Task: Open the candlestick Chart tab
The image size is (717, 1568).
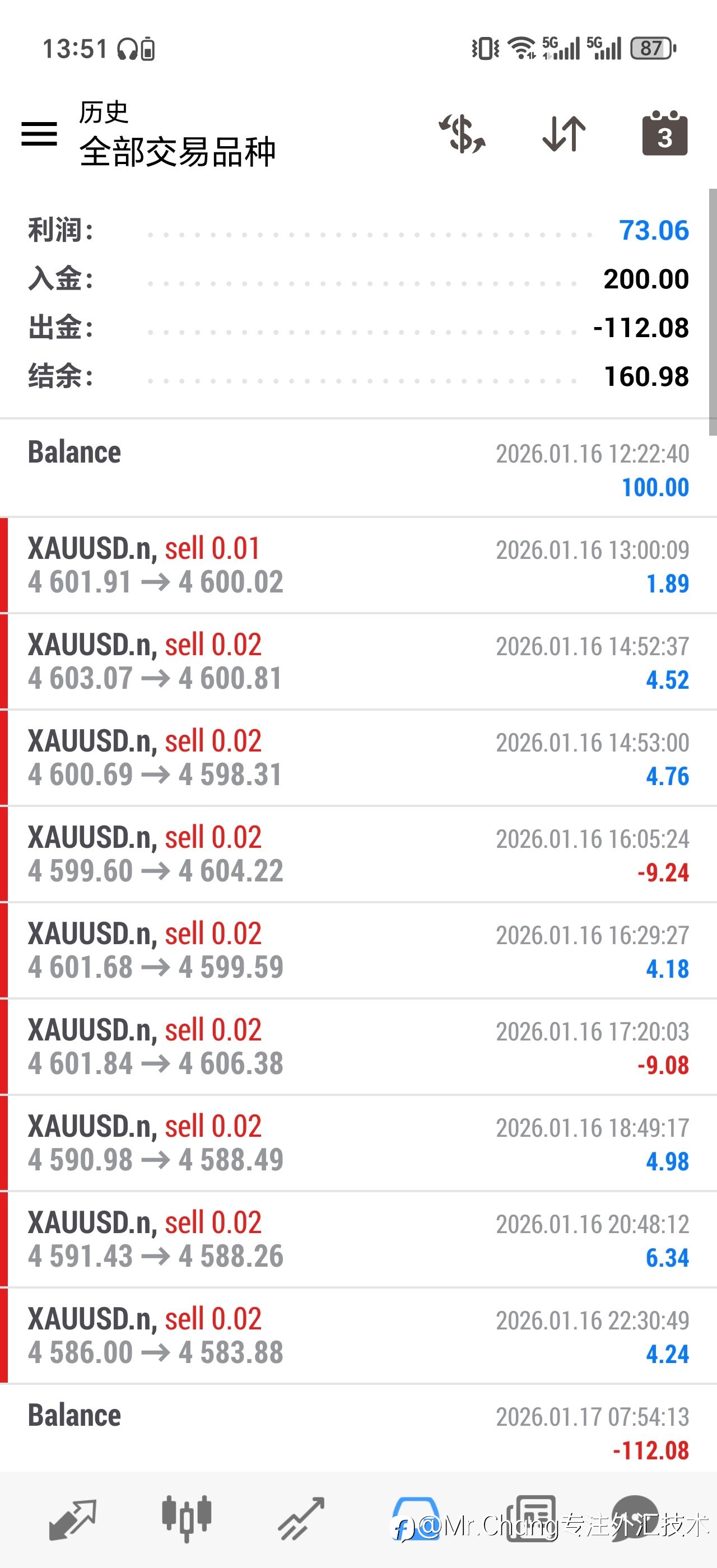Action: pyautogui.click(x=186, y=1519)
